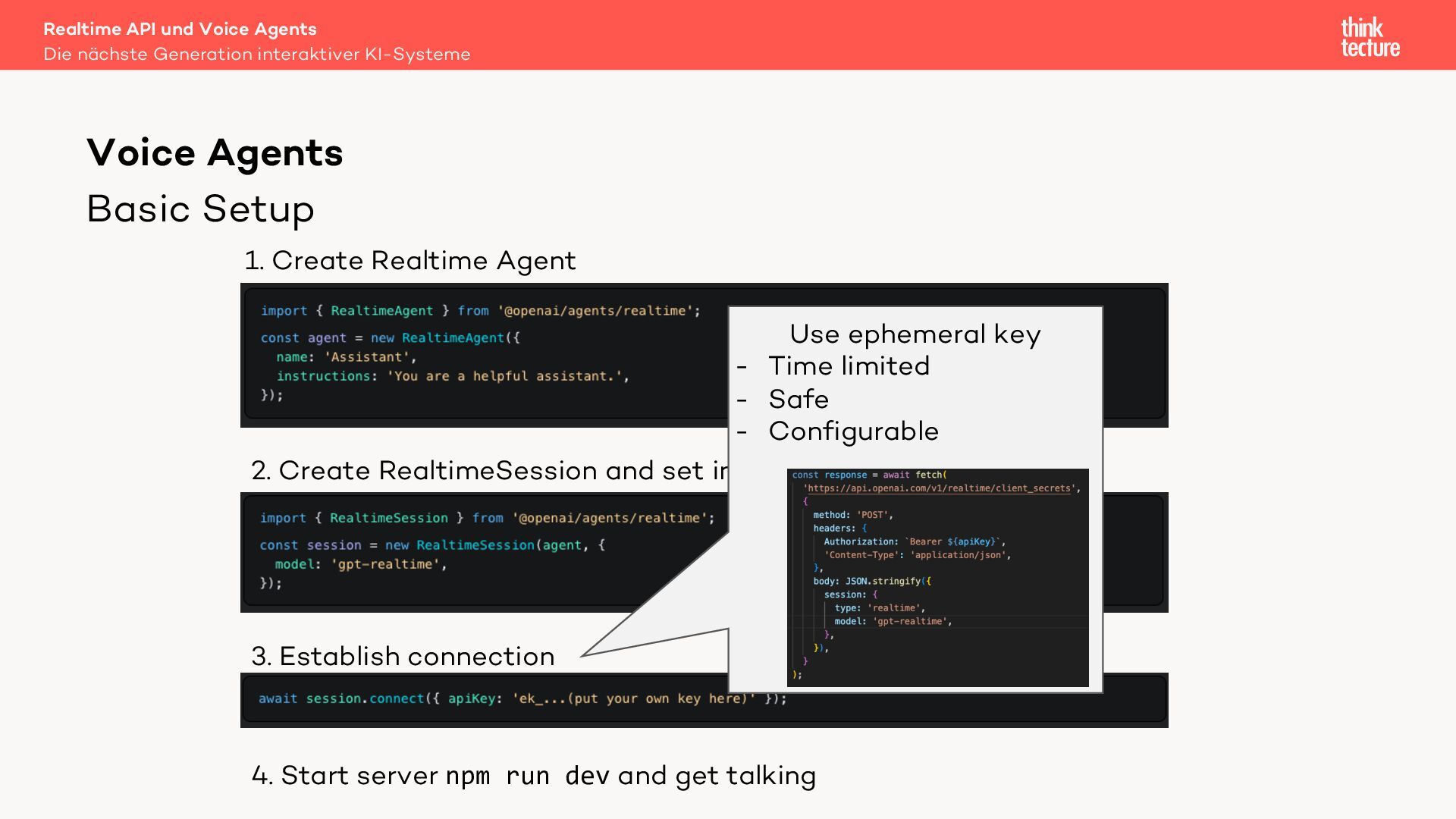Click the '3. Establish connection' heading
Screen dimensions: 1456x819
click(x=403, y=656)
